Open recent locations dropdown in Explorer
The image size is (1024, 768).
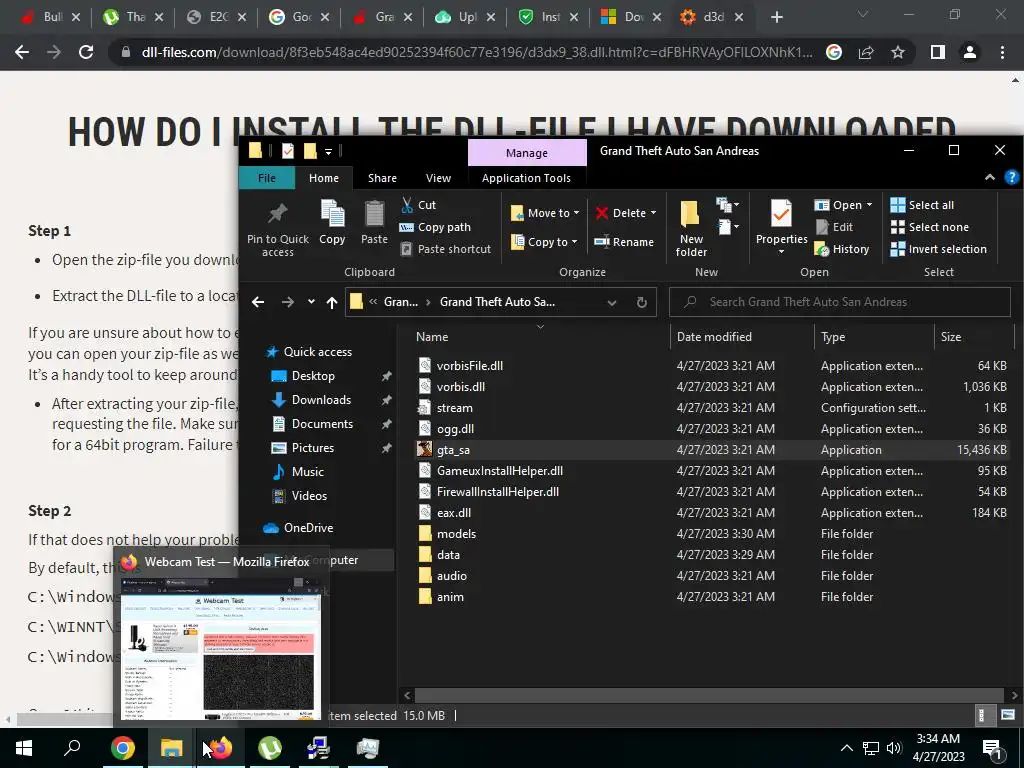pos(311,302)
